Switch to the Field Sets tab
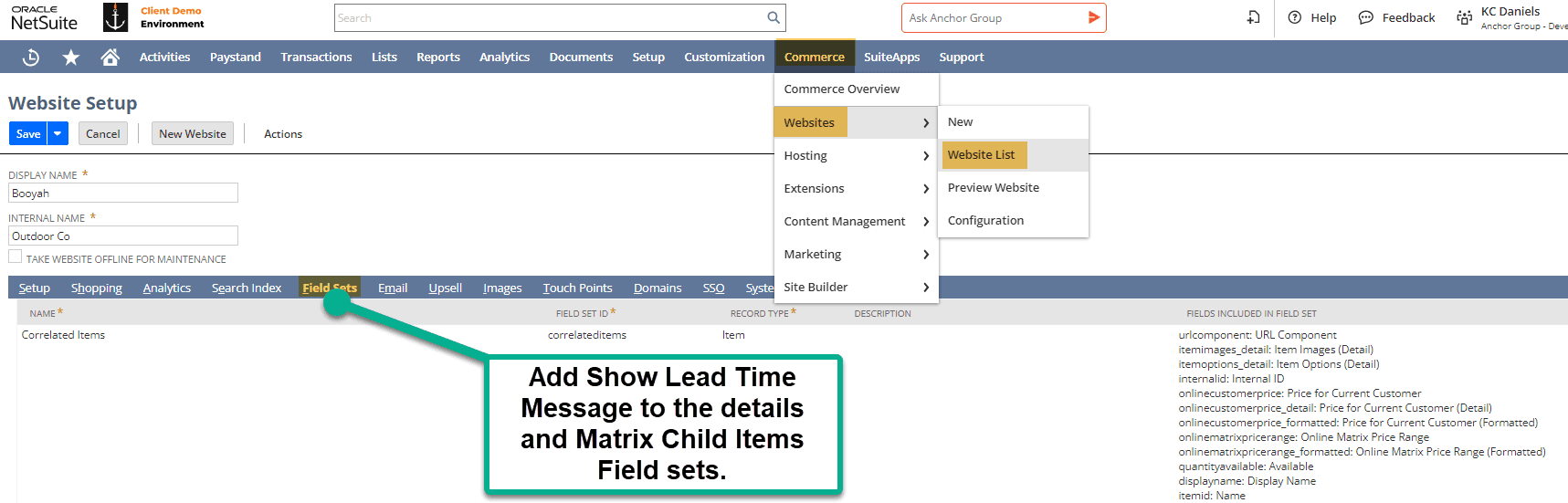 coord(330,288)
